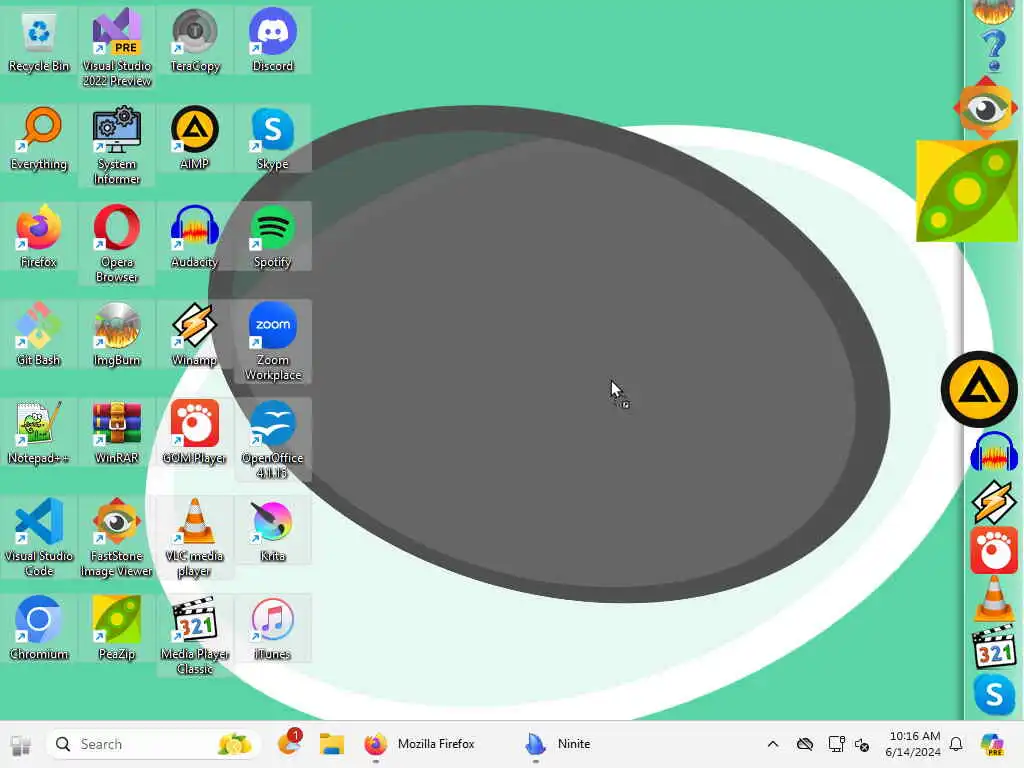1024x768 pixels.
Task: Select the PeaZip desktop shortcut with label
Action: (x=117, y=630)
